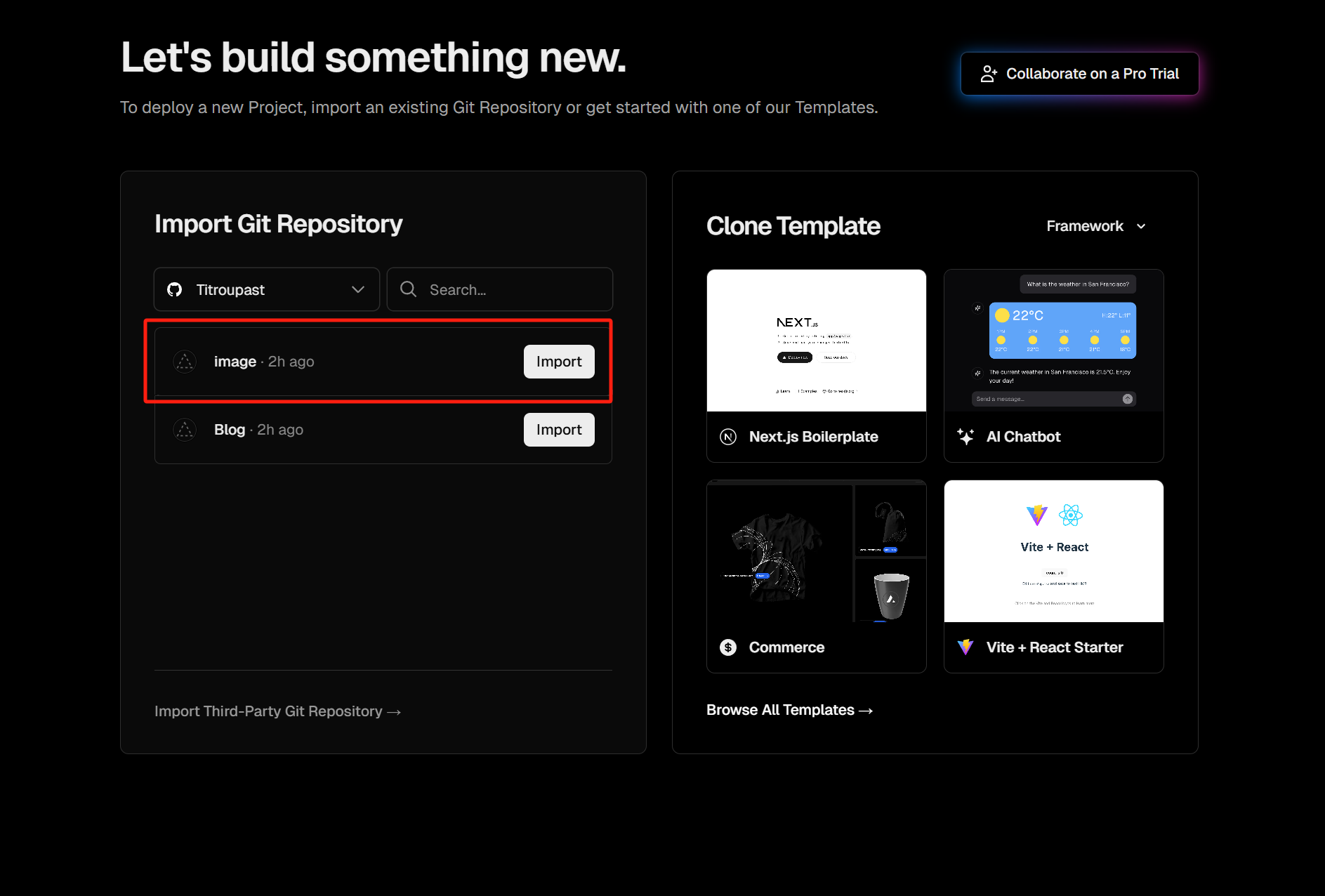1325x896 pixels.
Task: Follow the Browse All Templates link
Action: (790, 710)
